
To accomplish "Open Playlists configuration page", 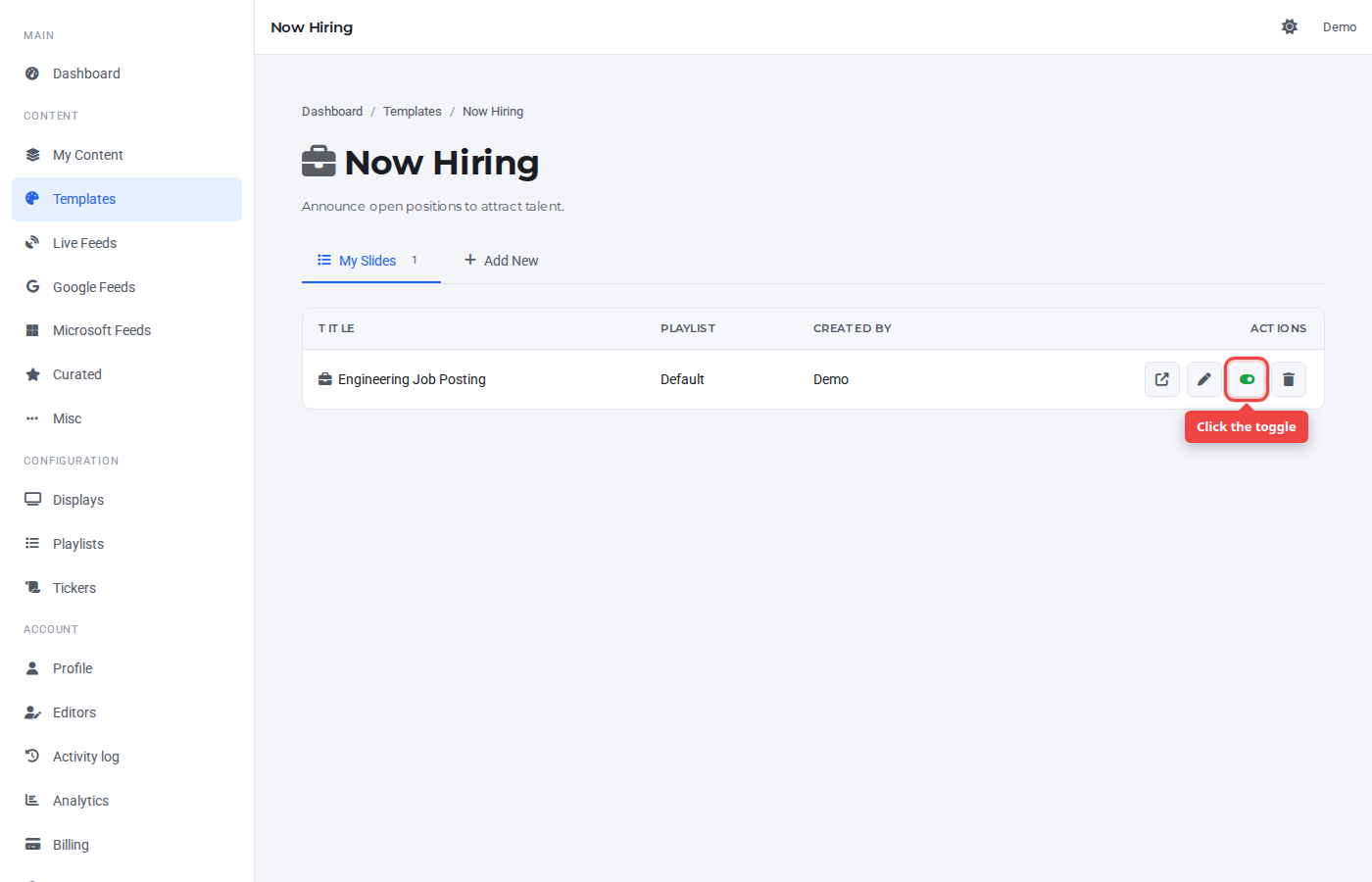I will point(126,544).
